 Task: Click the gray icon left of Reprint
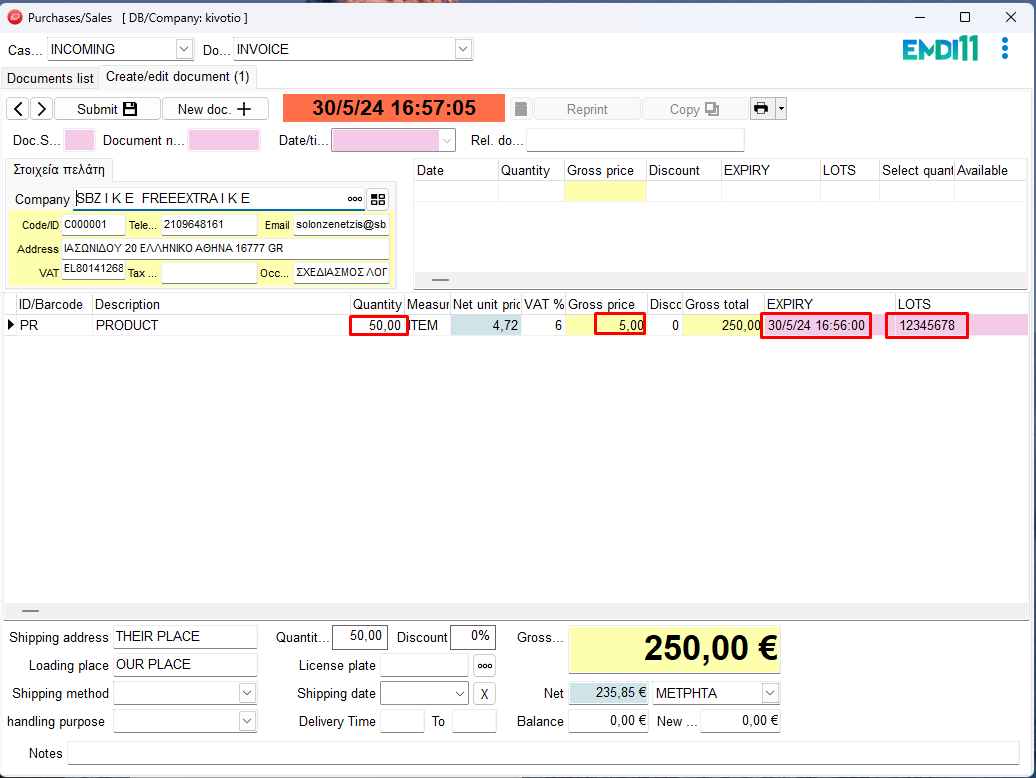520,109
